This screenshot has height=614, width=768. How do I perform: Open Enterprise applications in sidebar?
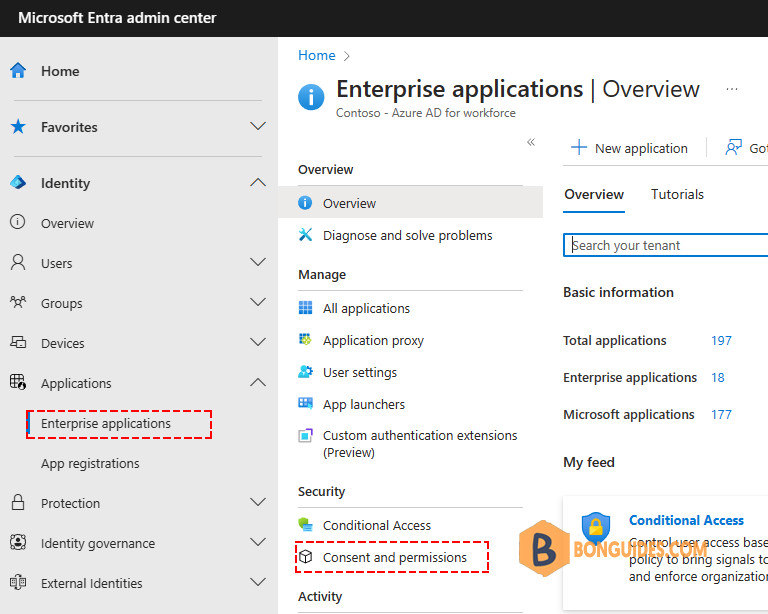tap(106, 424)
